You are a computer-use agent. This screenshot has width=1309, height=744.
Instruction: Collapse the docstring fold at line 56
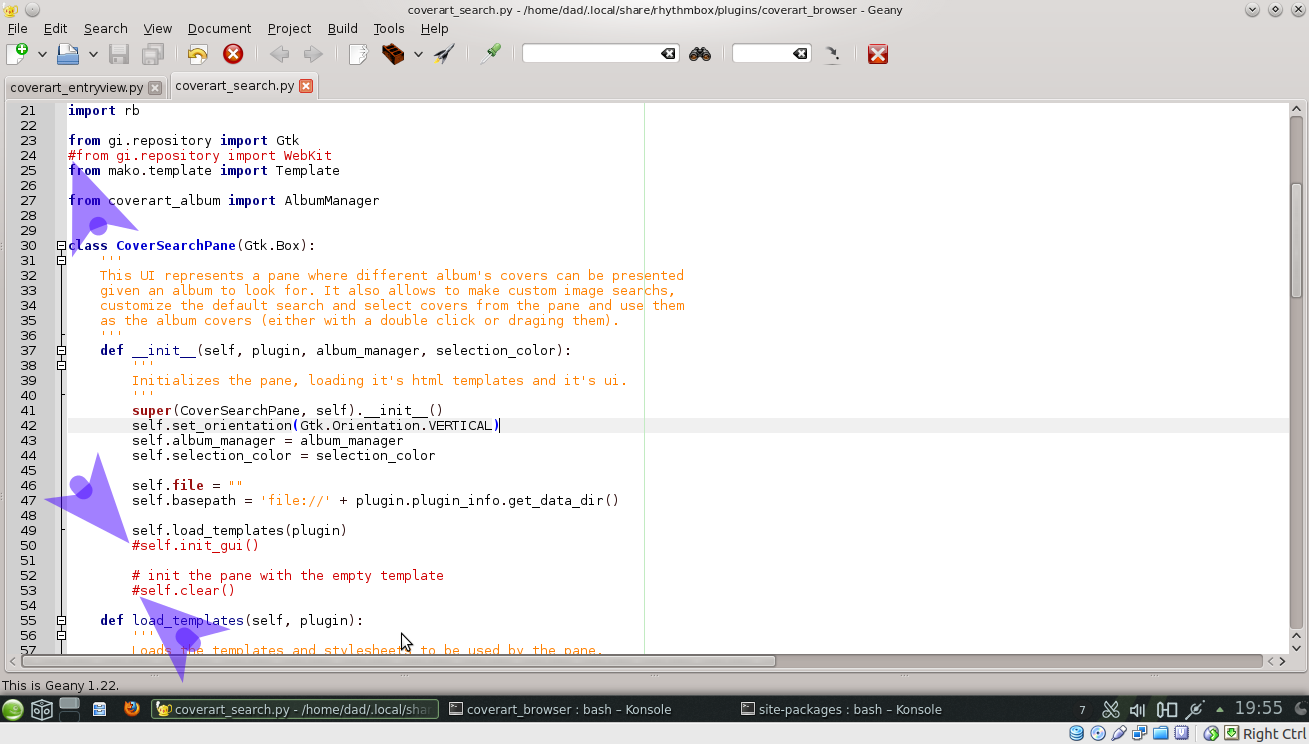point(61,635)
